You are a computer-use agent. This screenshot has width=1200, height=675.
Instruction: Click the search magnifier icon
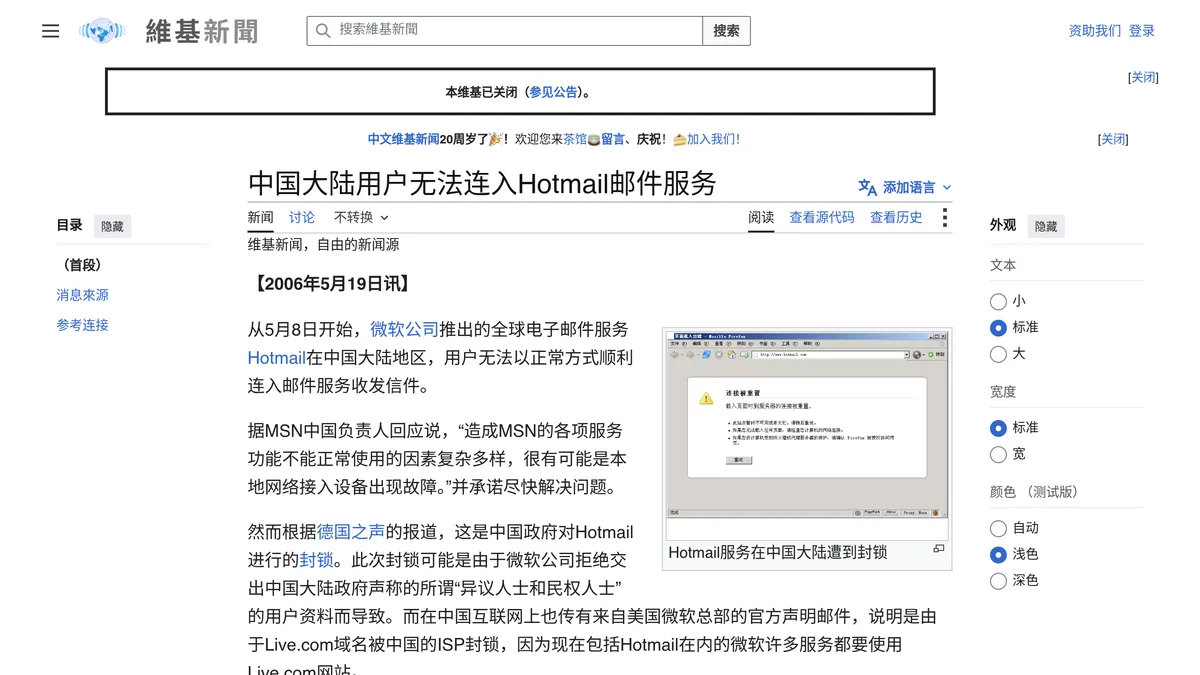323,31
